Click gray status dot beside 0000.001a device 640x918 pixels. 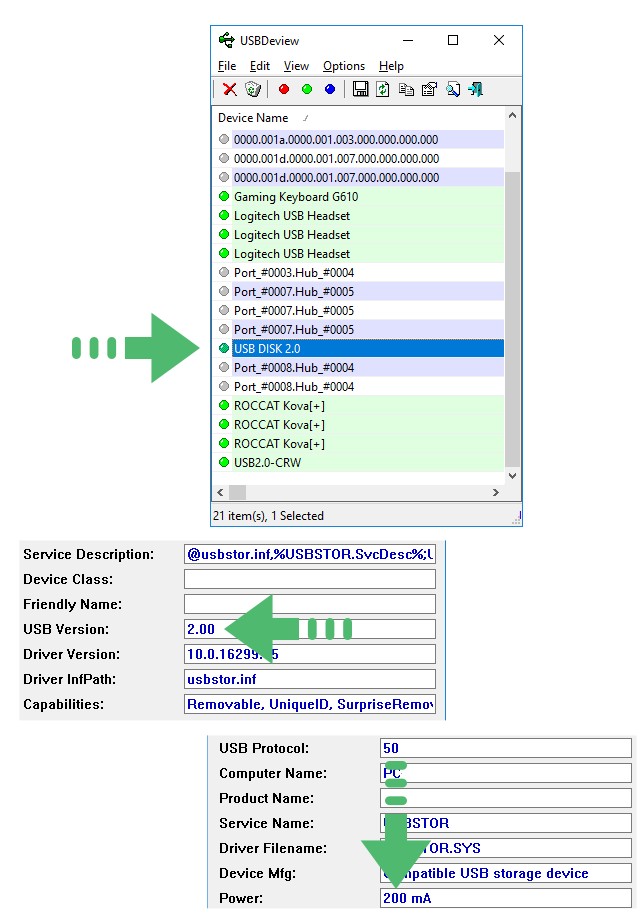point(224,139)
